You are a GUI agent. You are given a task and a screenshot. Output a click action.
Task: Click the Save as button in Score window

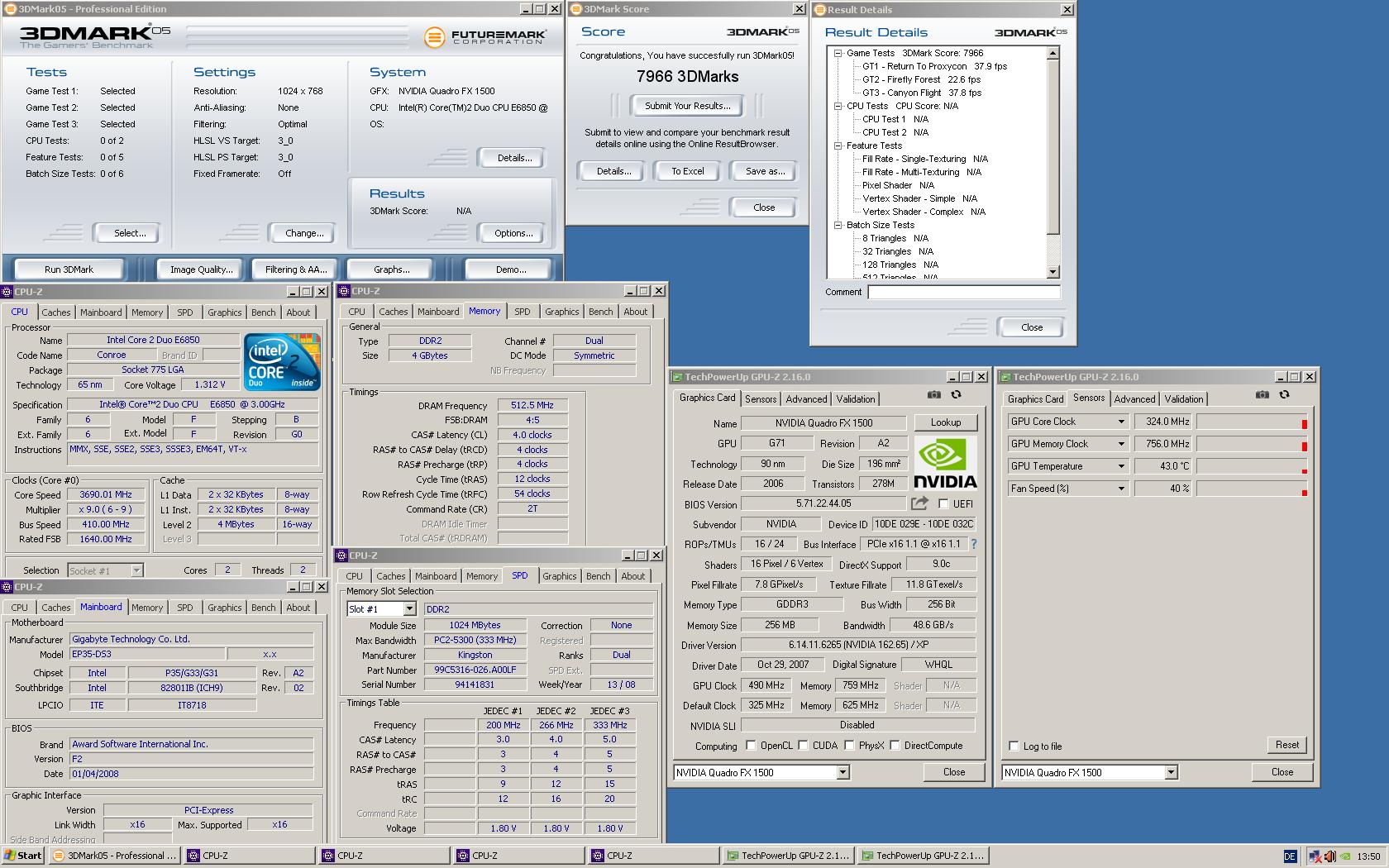[765, 171]
